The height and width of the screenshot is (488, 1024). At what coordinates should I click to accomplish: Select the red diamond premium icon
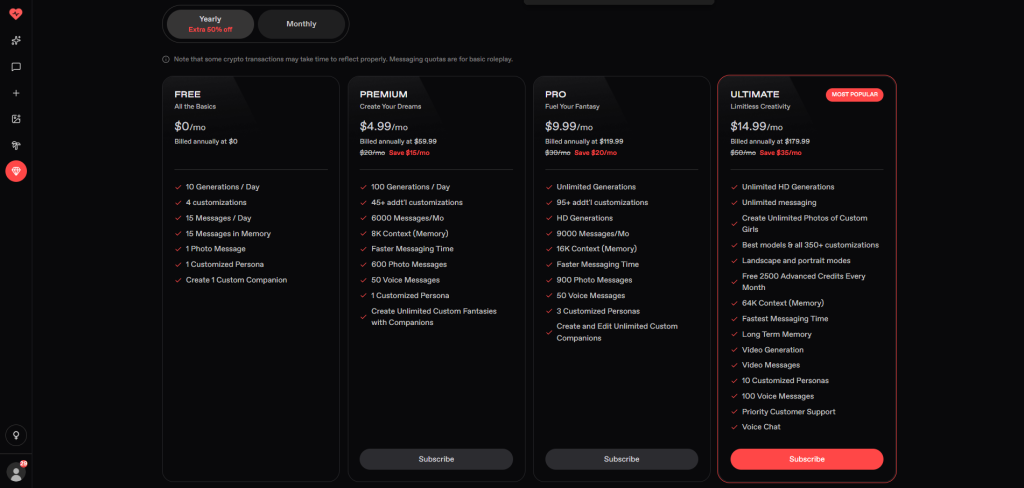point(16,171)
